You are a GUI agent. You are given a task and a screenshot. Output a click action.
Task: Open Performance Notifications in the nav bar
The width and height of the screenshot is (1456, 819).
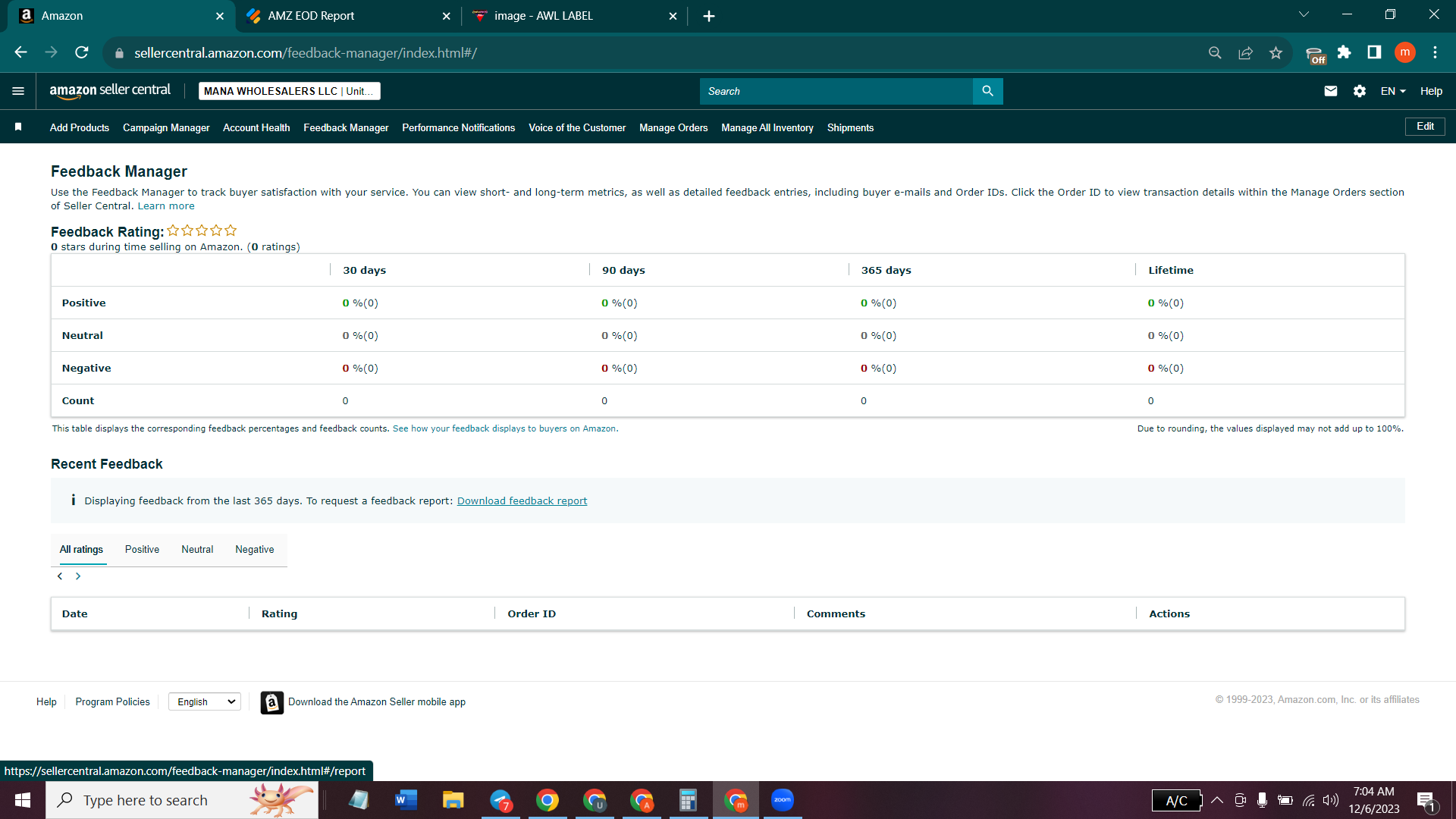(458, 127)
